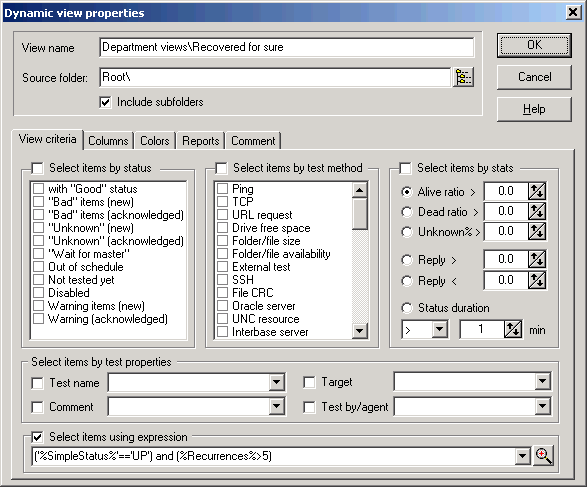Open the Colors tab

[x=155, y=141]
